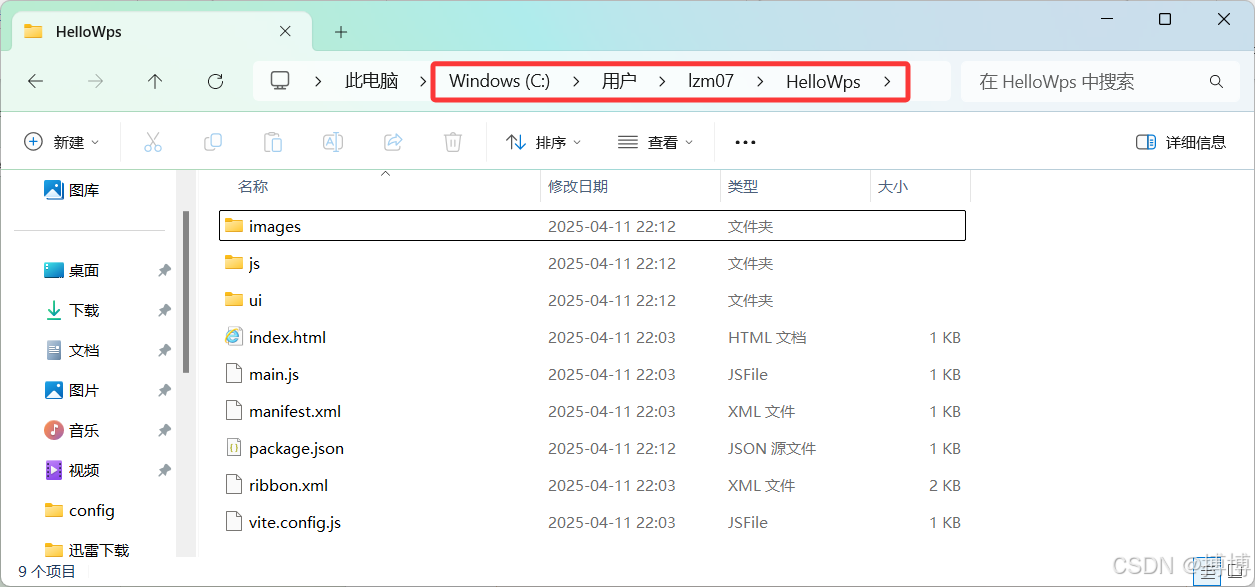Click the 2 KB size of ribbon.xml
Image resolution: width=1255 pixels, height=587 pixels.
coord(945,486)
